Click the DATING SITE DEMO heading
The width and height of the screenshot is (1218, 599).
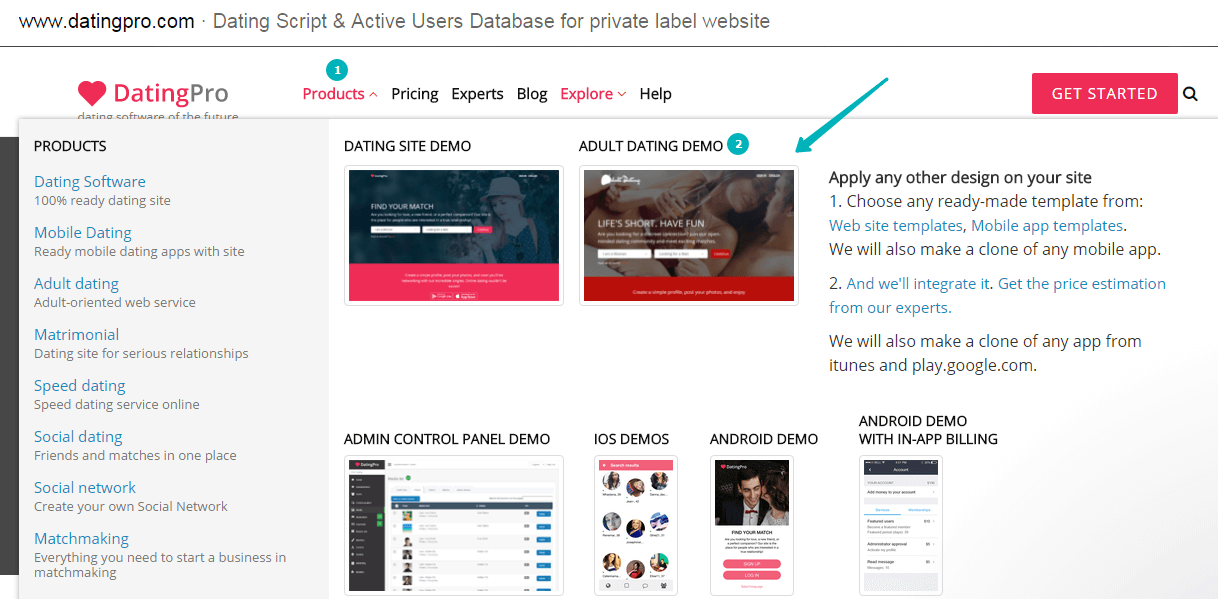[407, 146]
